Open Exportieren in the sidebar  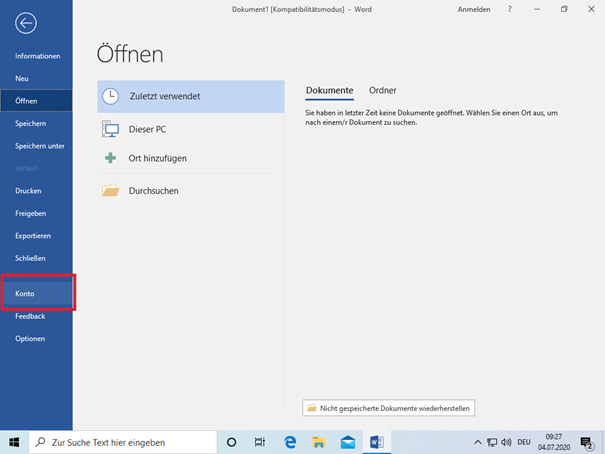(x=32, y=235)
